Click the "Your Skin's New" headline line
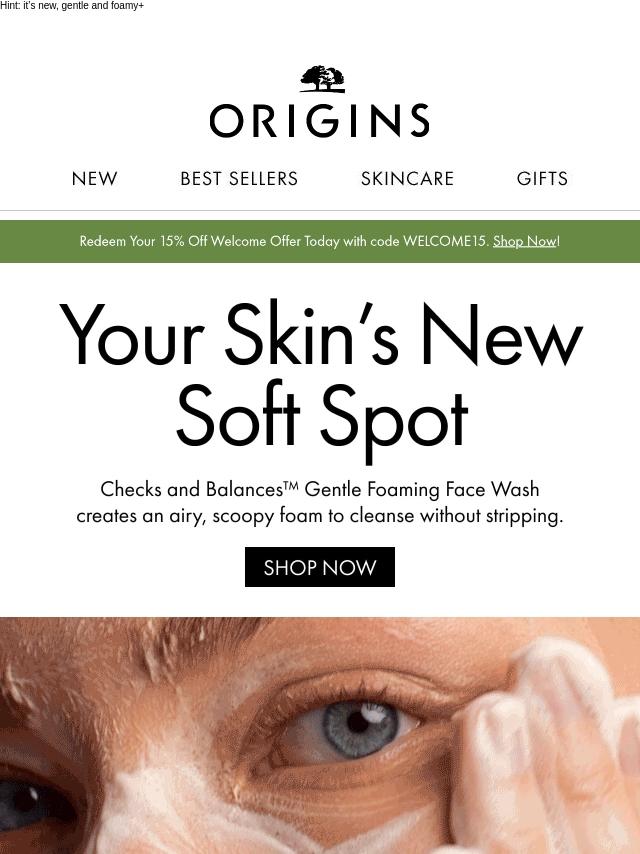 321,333
